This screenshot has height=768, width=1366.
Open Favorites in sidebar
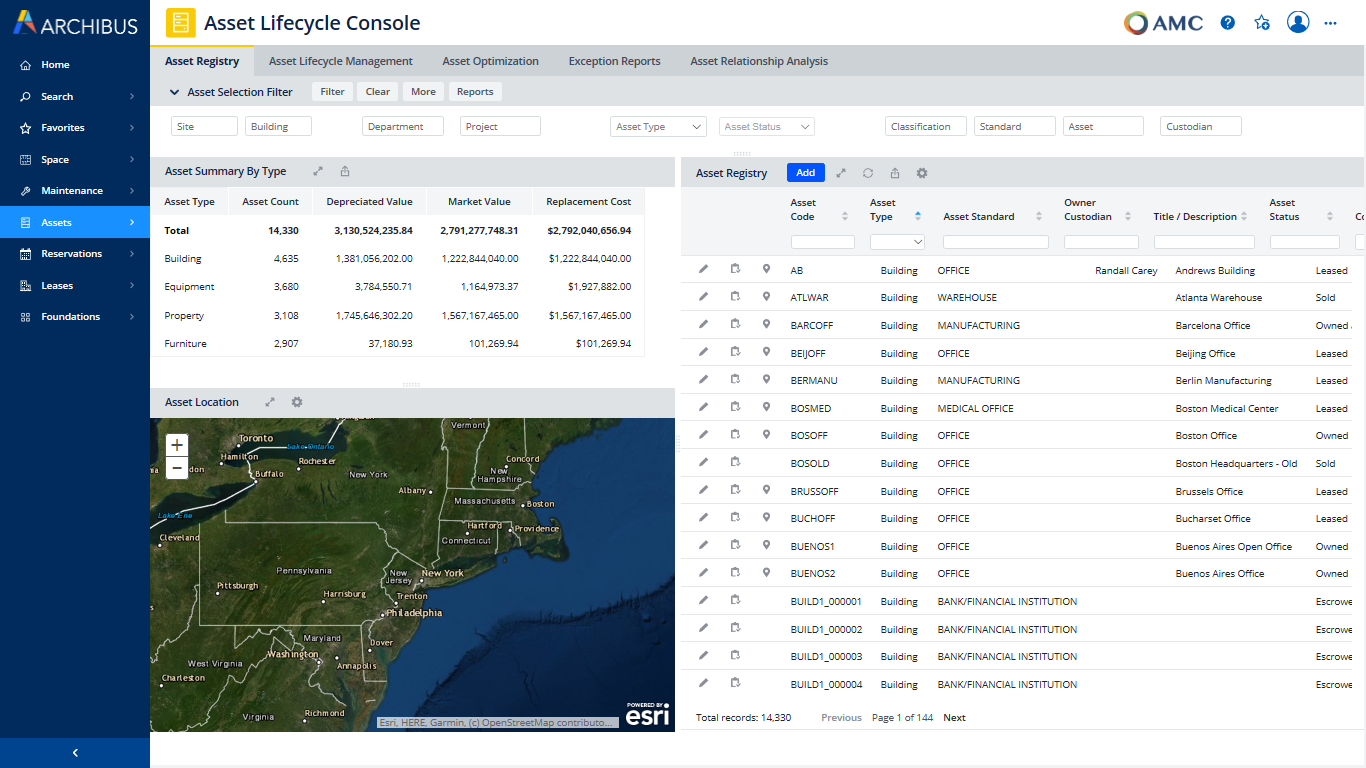[x=75, y=127]
